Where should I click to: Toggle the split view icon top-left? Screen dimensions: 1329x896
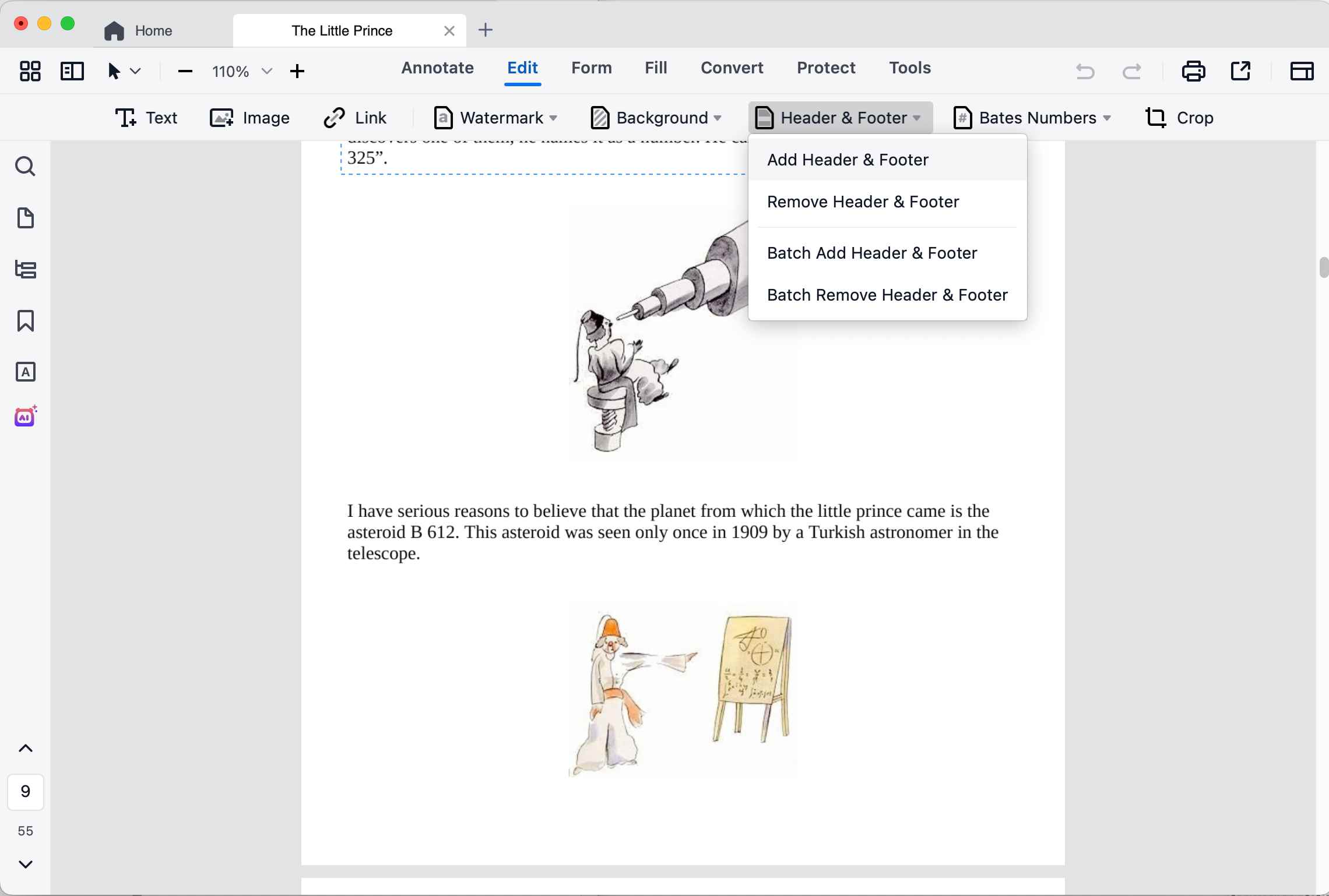click(72, 70)
